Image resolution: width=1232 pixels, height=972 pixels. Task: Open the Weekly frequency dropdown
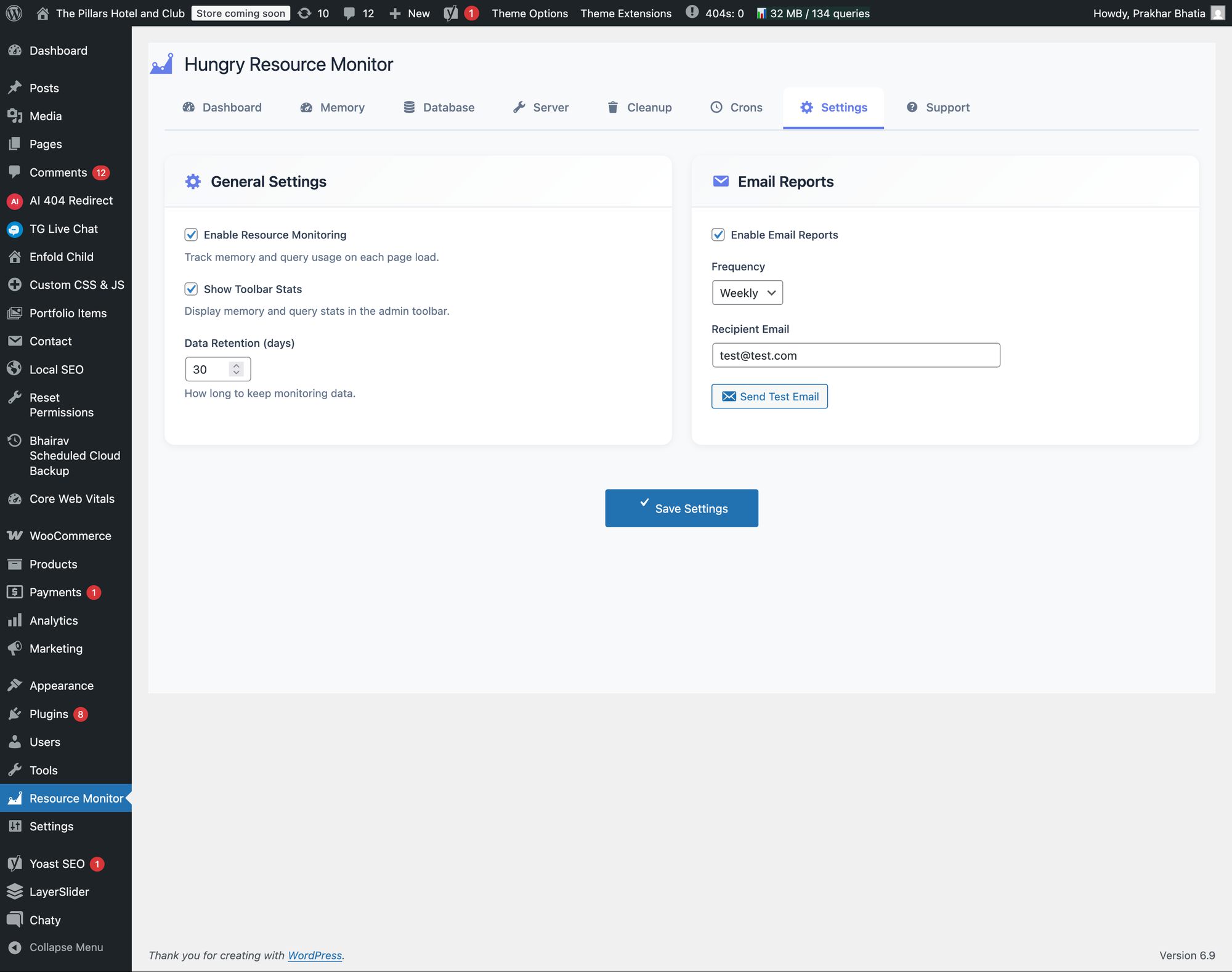(747, 293)
